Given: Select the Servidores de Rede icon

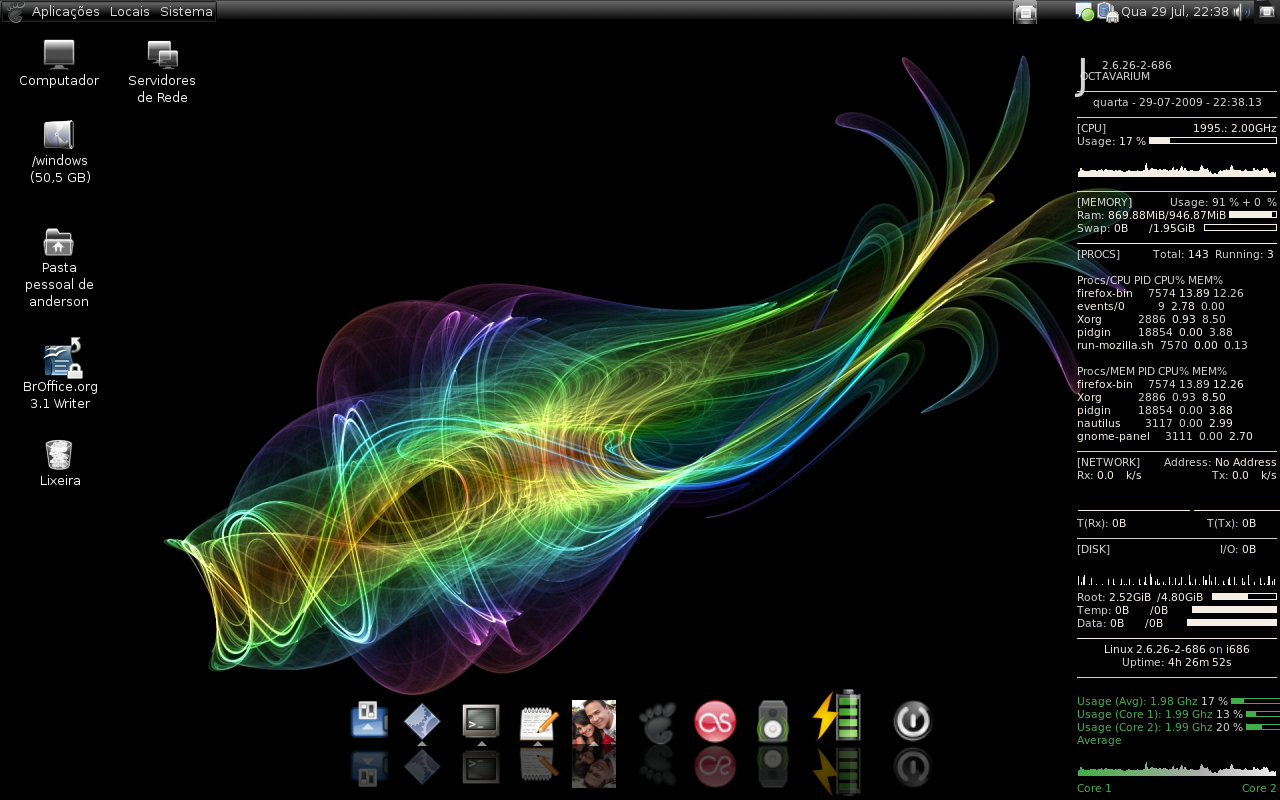Looking at the screenshot, I should click(x=162, y=72).
